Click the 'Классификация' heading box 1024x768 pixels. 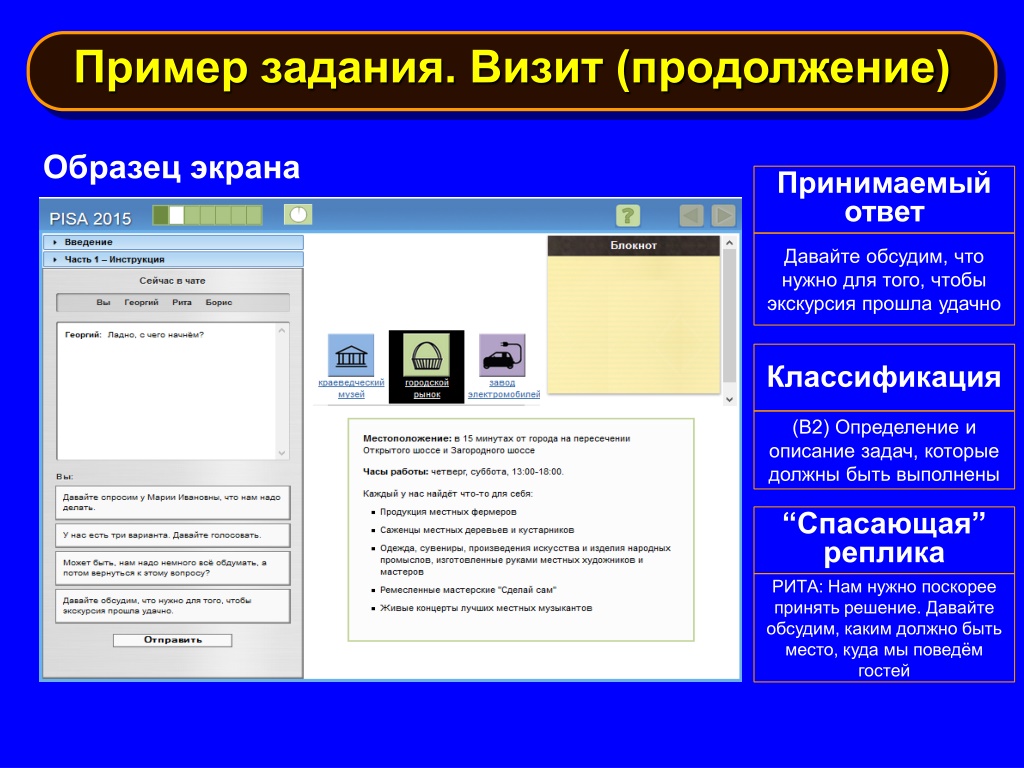pos(884,377)
